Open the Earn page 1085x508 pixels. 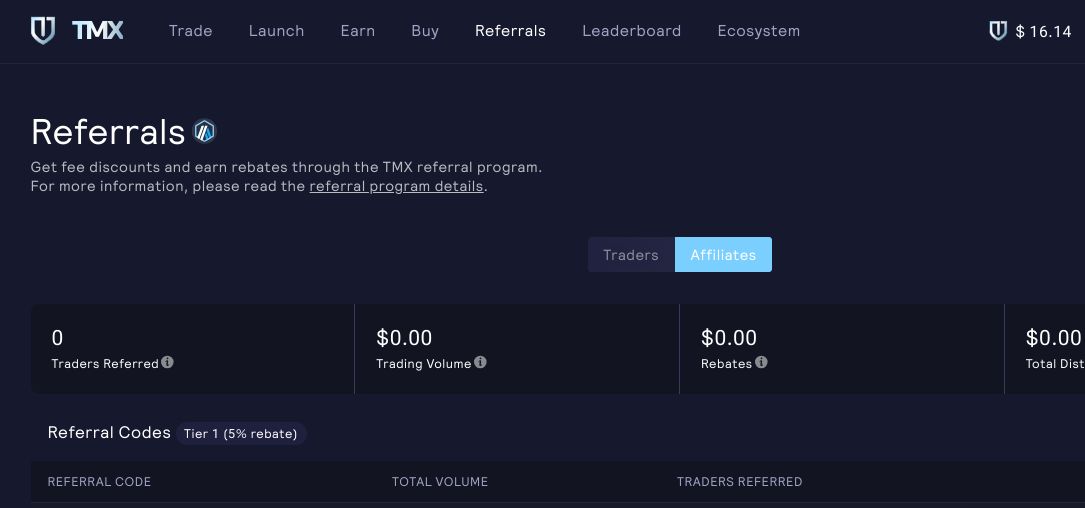(x=358, y=31)
